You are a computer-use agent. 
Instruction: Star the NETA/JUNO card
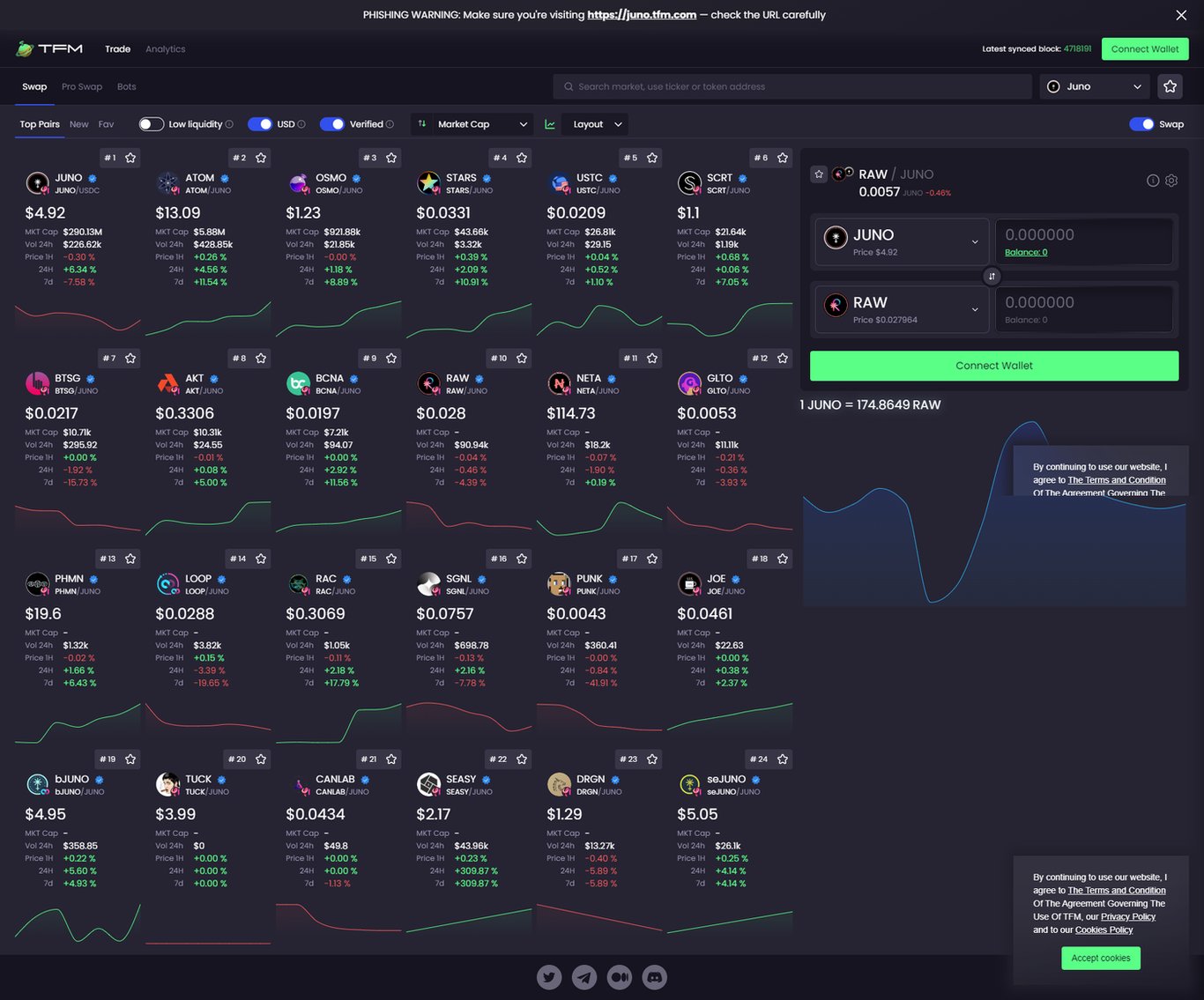(652, 359)
